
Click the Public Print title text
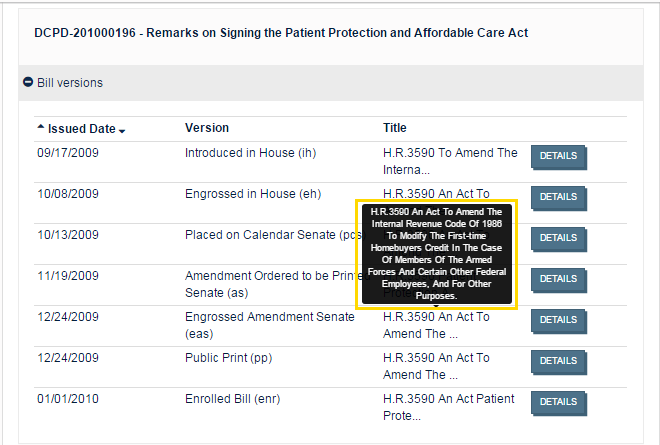pos(436,366)
